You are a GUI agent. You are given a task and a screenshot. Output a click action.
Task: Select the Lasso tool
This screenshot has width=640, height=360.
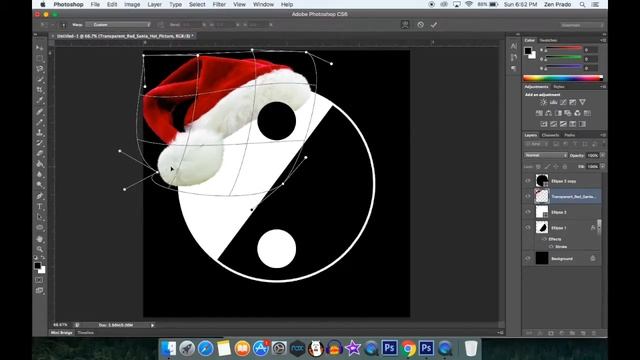(40, 69)
